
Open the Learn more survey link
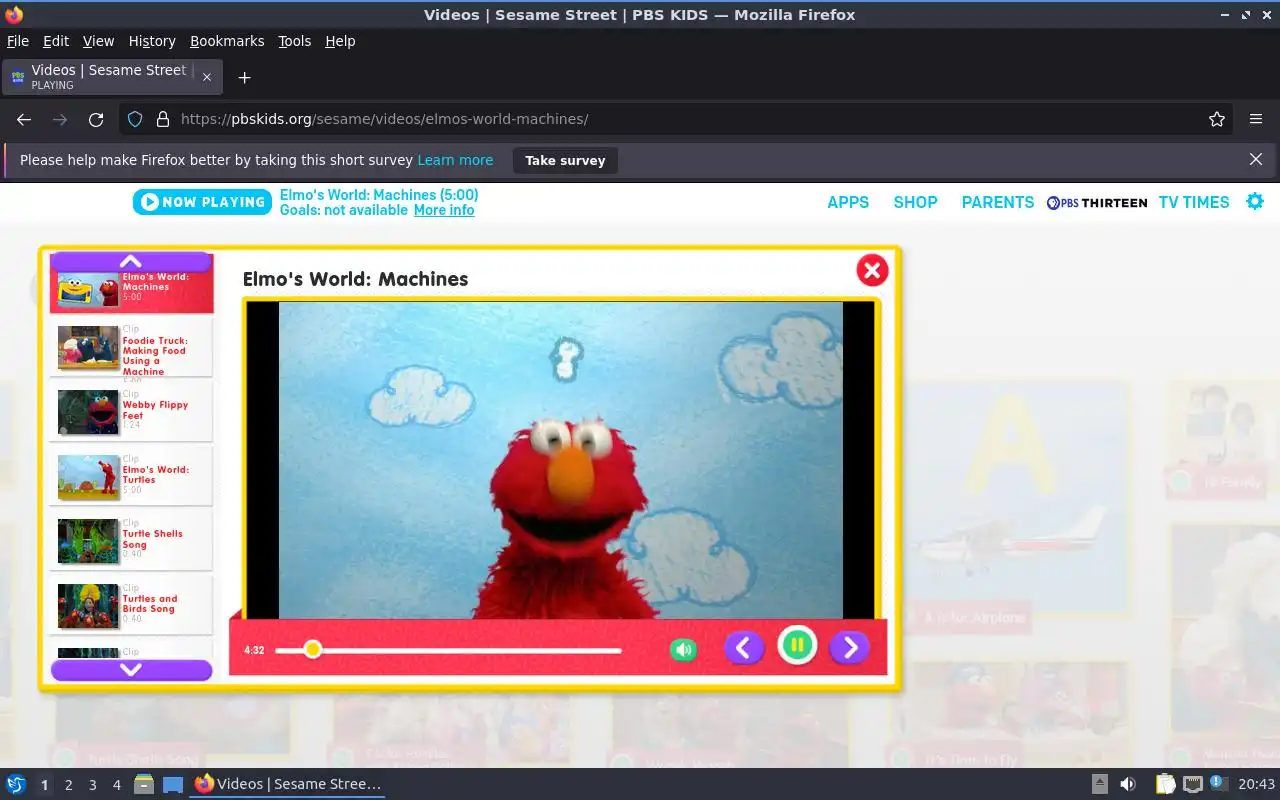pyautogui.click(x=455, y=160)
